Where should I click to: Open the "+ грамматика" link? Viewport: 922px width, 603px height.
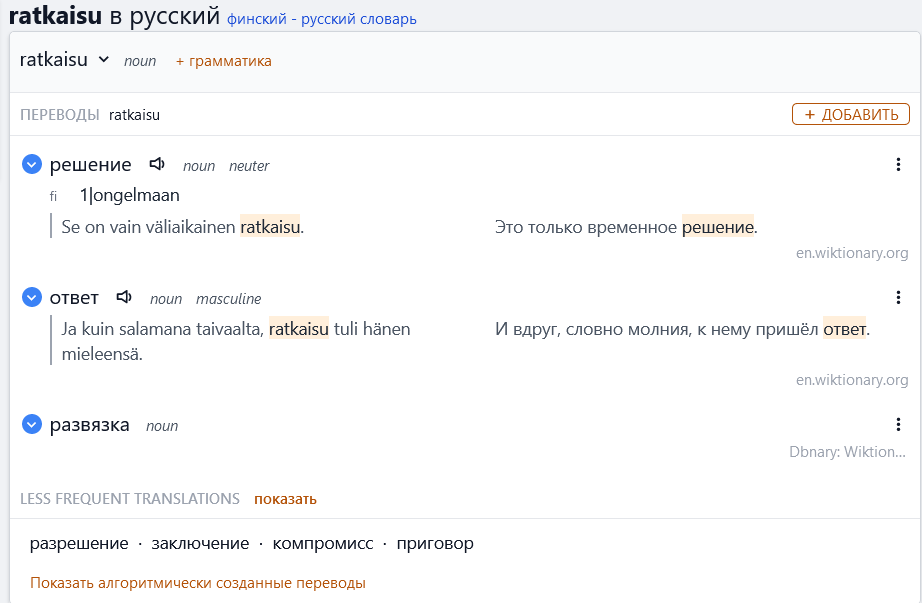pyautogui.click(x=222, y=60)
